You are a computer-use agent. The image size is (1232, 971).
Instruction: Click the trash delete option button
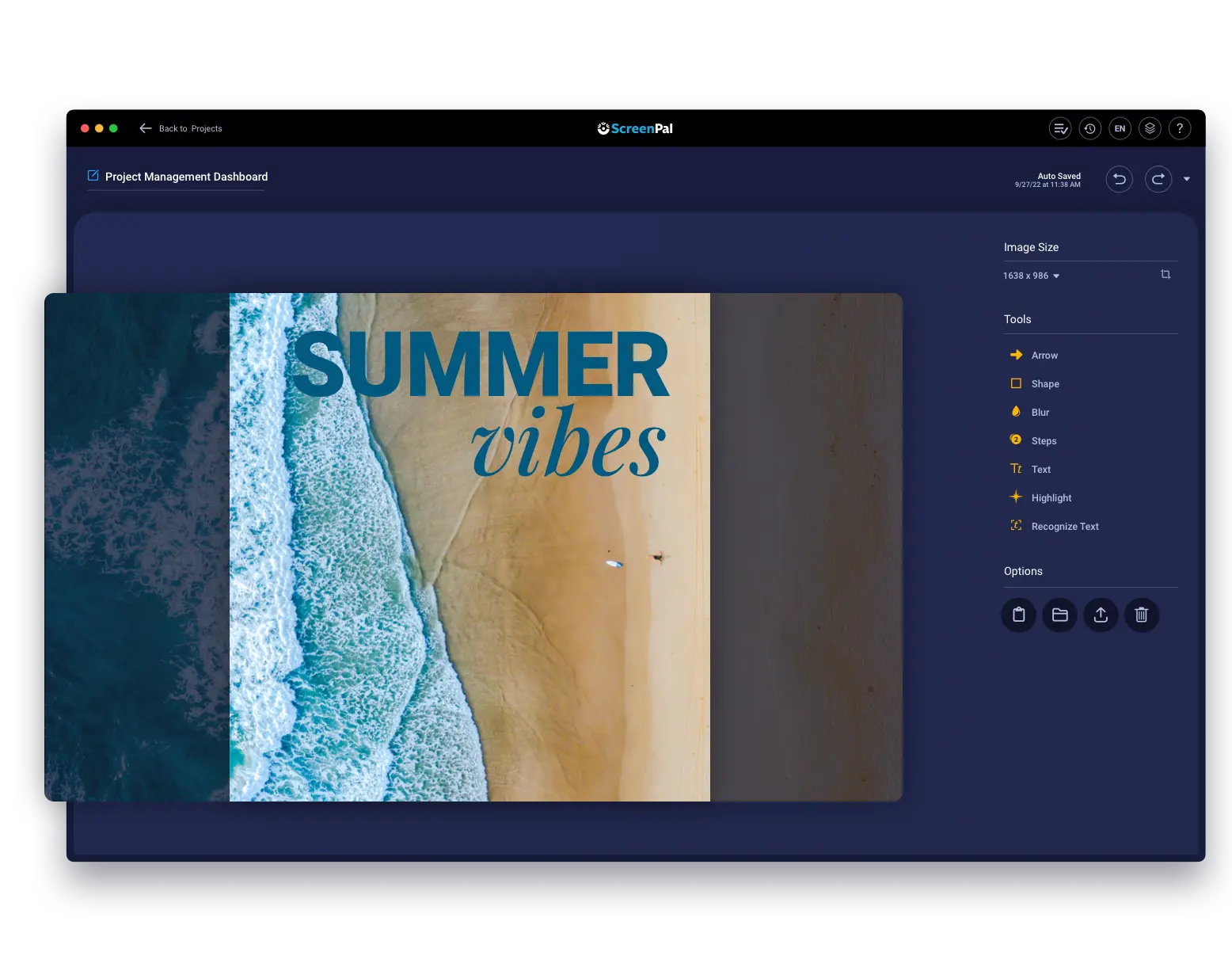click(x=1142, y=615)
